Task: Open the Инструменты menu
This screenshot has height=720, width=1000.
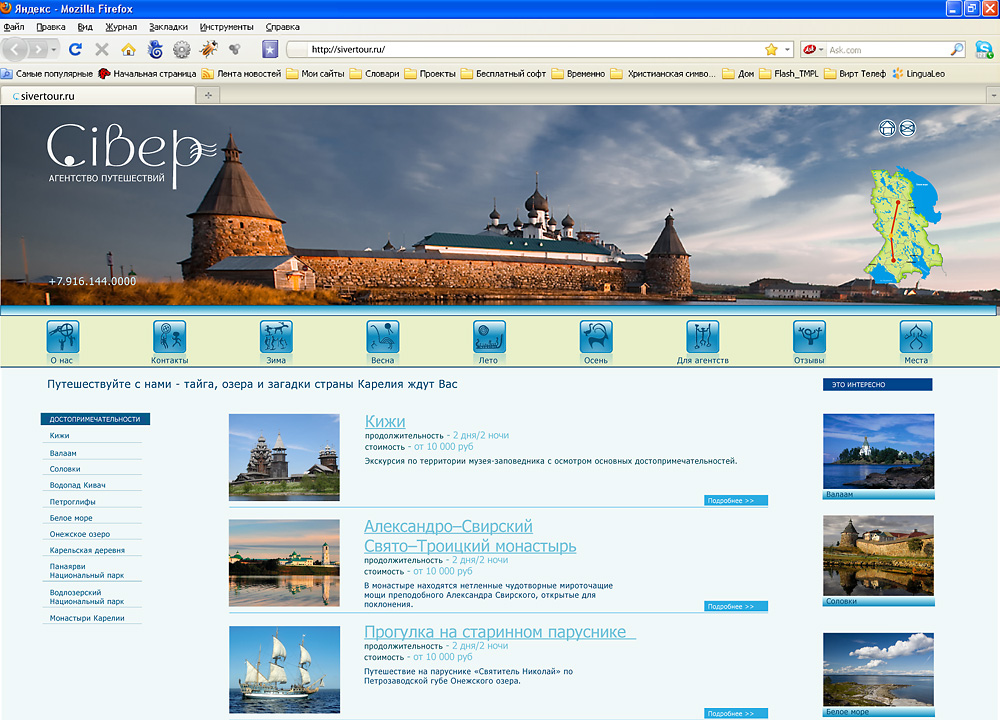Action: (x=226, y=27)
